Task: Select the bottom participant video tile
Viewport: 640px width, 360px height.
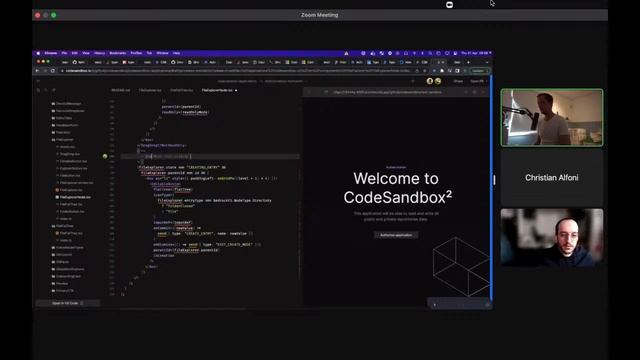Action: (552, 237)
